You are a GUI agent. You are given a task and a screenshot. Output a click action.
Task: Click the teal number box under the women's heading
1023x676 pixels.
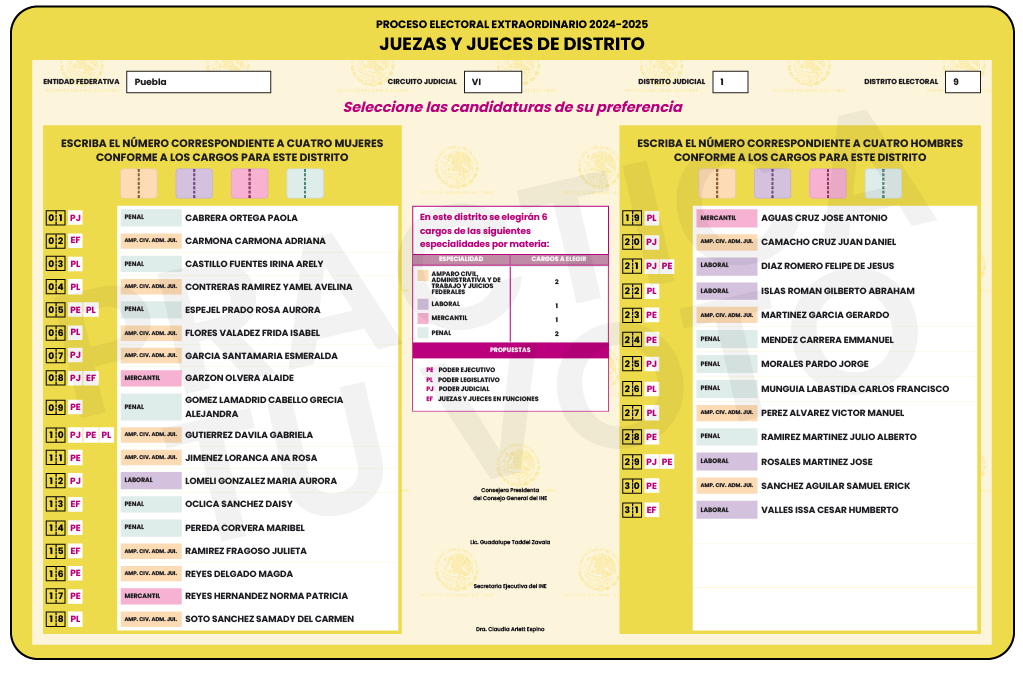click(x=305, y=183)
